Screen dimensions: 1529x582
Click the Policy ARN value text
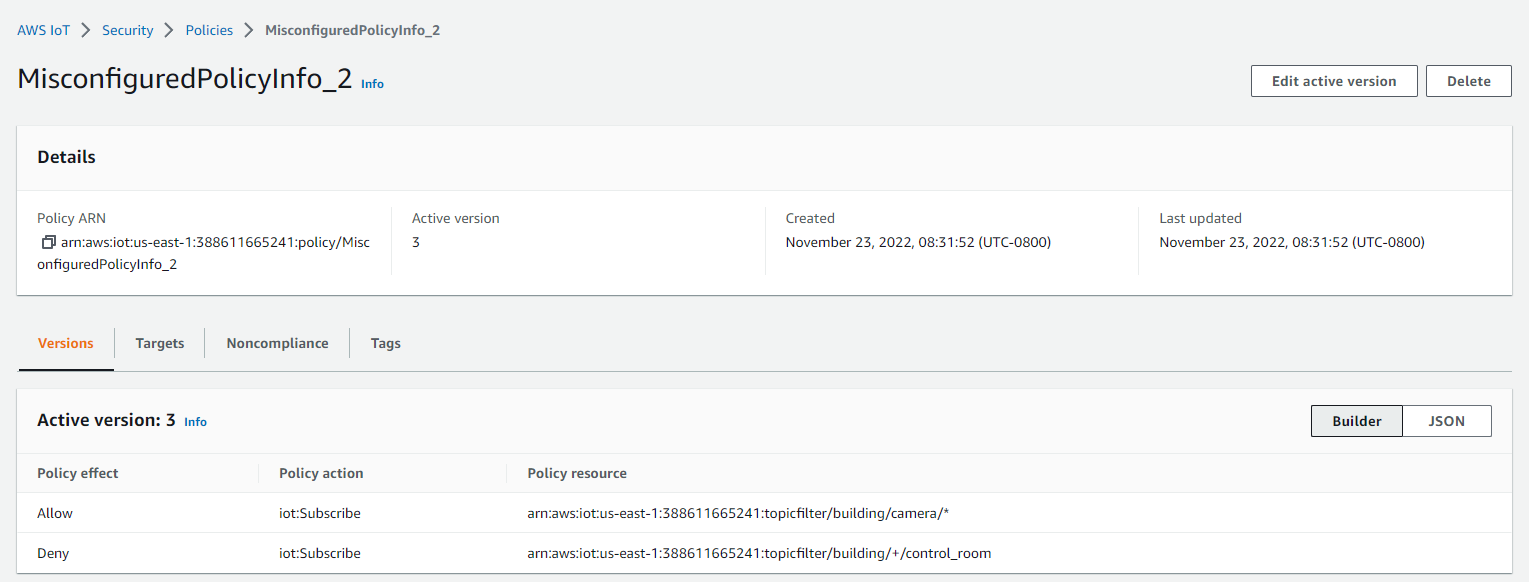tap(204, 254)
